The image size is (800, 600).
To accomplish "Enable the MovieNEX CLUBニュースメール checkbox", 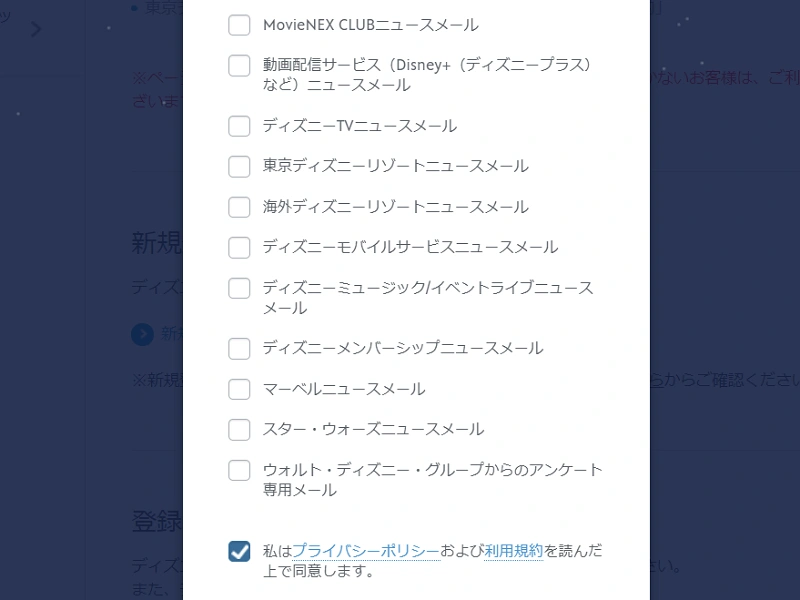I will point(239,25).
